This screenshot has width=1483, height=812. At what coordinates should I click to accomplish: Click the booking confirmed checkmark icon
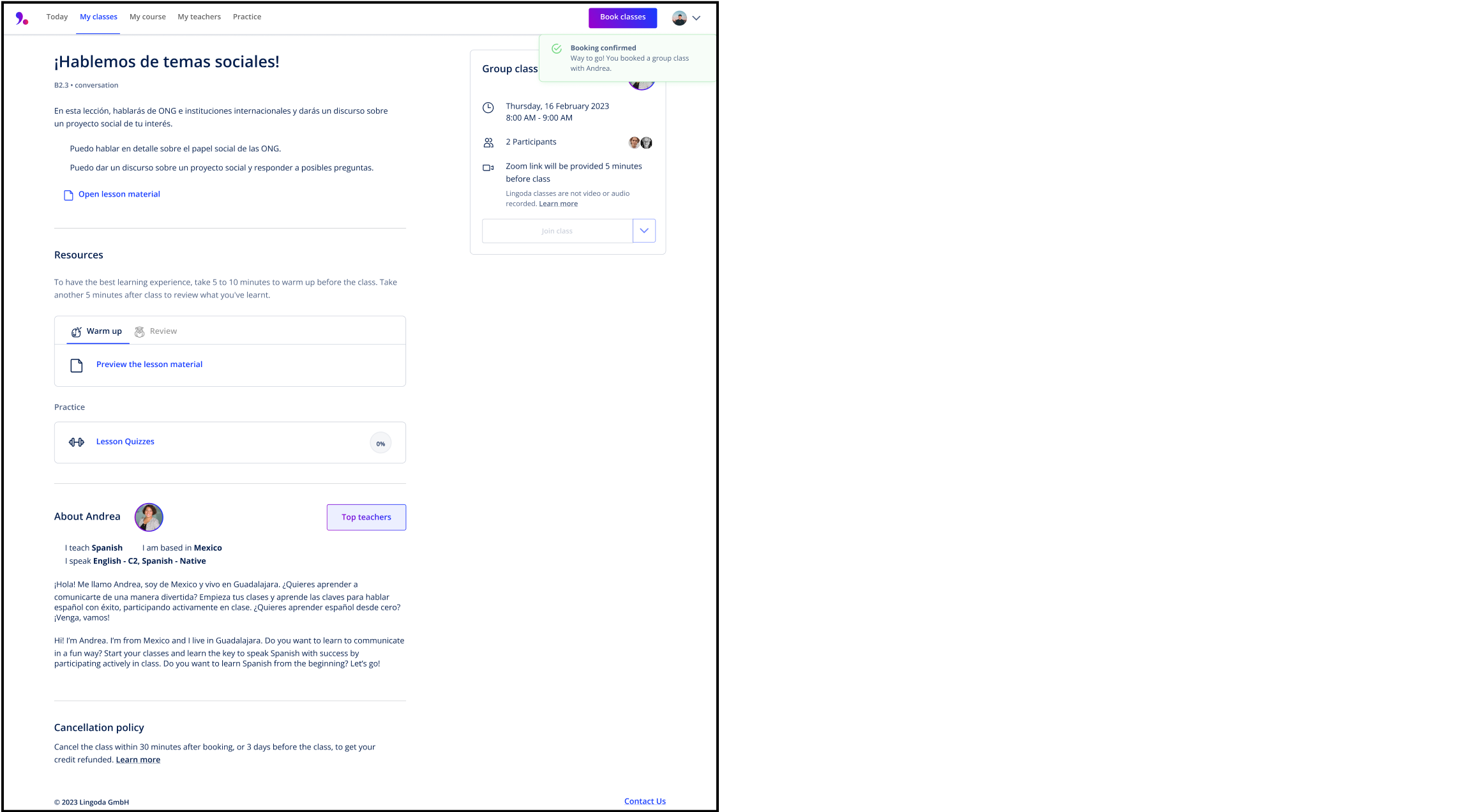pos(557,48)
